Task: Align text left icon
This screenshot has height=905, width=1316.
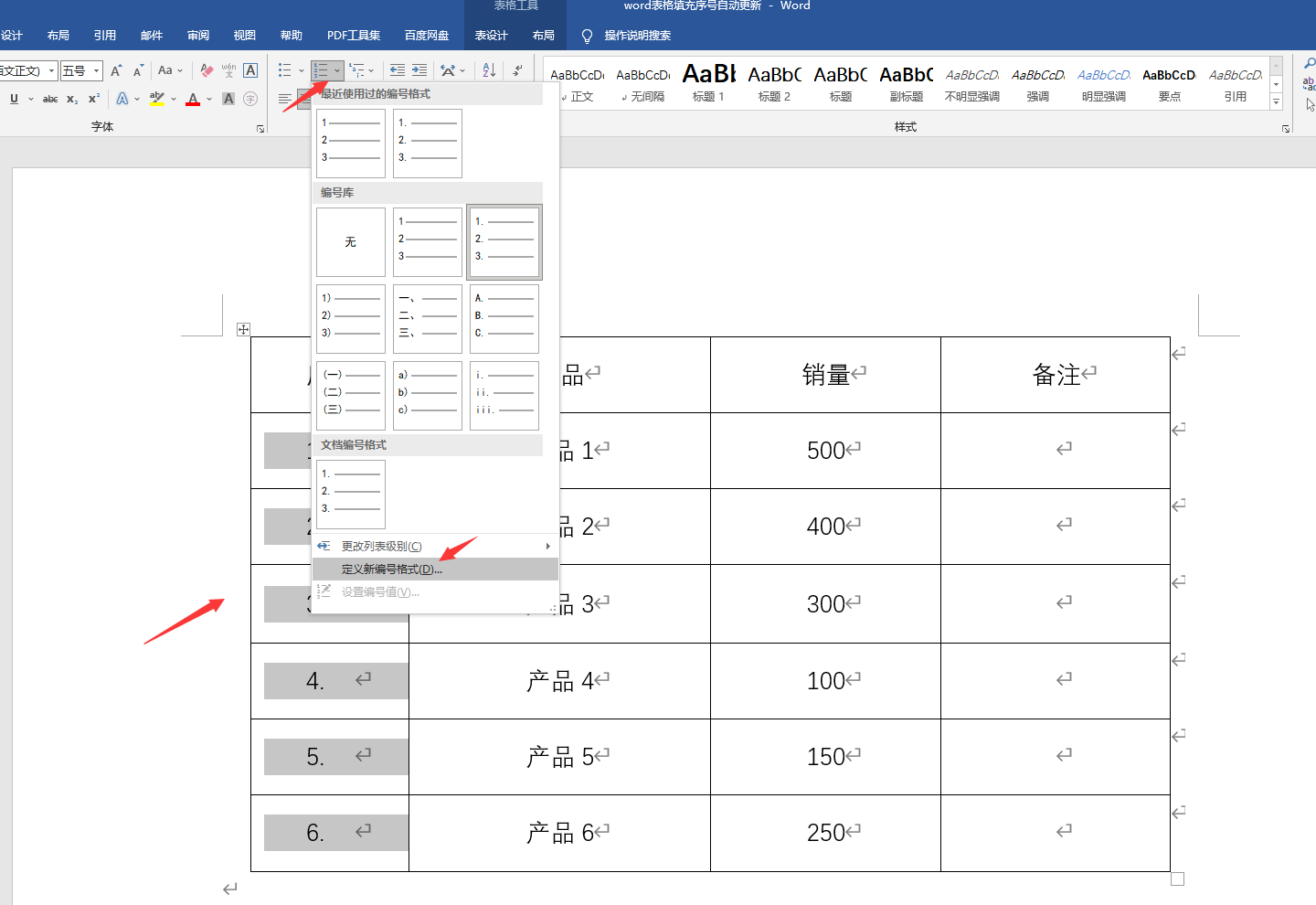Action: (285, 99)
